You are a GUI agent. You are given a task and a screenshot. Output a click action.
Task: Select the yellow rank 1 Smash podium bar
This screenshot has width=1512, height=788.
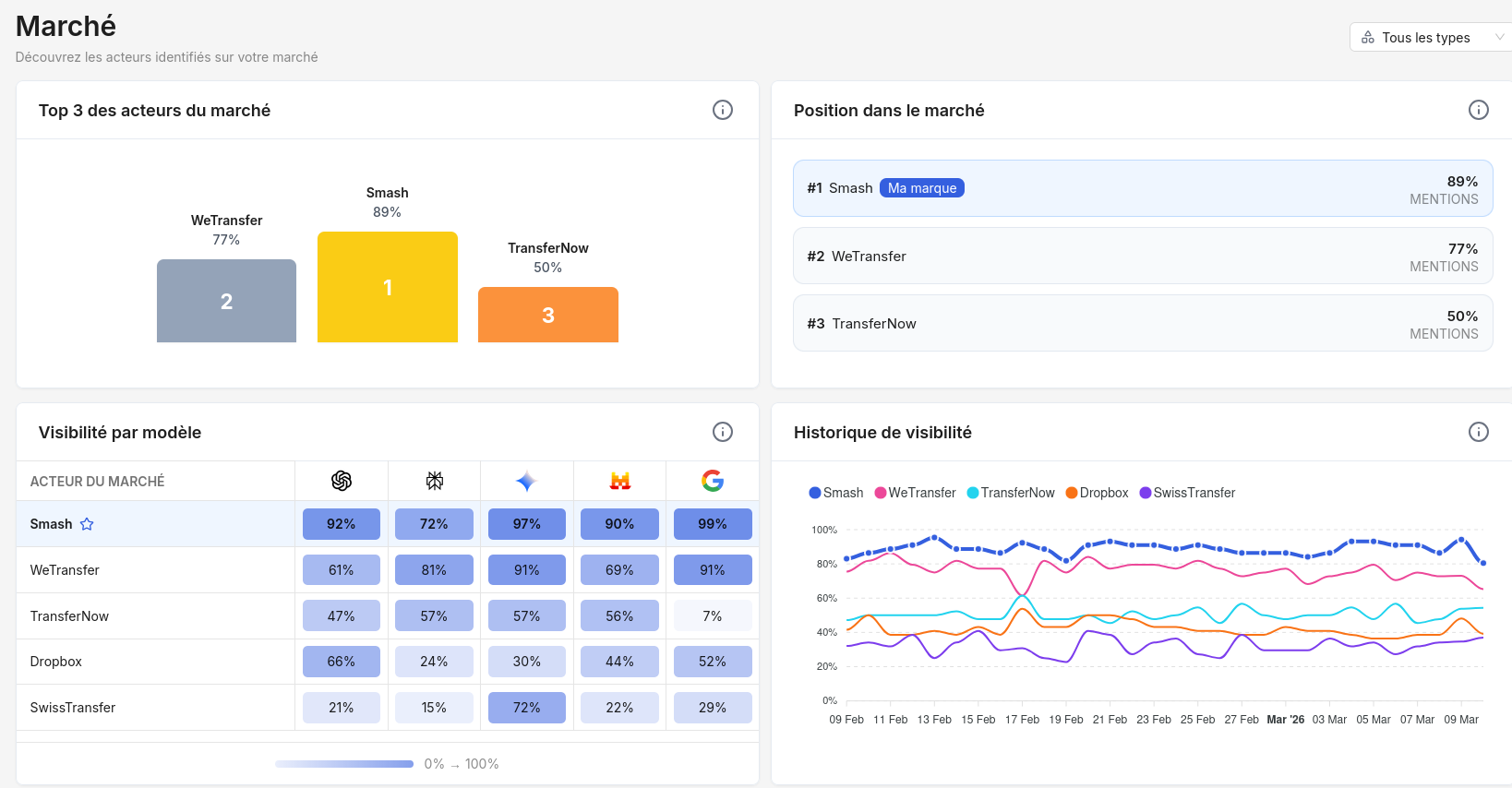(x=388, y=287)
